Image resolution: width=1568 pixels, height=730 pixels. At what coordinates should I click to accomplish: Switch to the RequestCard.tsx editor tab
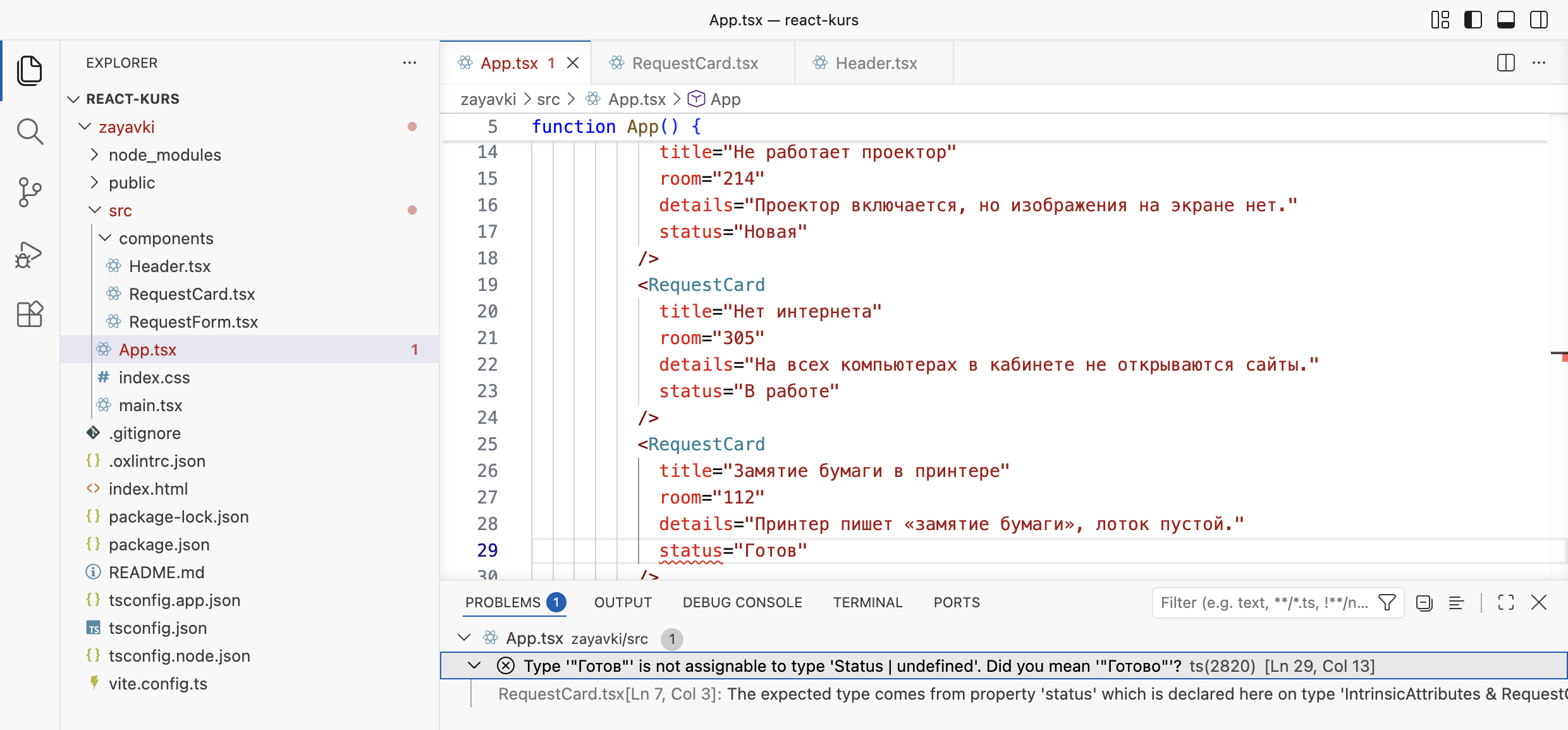click(x=693, y=63)
